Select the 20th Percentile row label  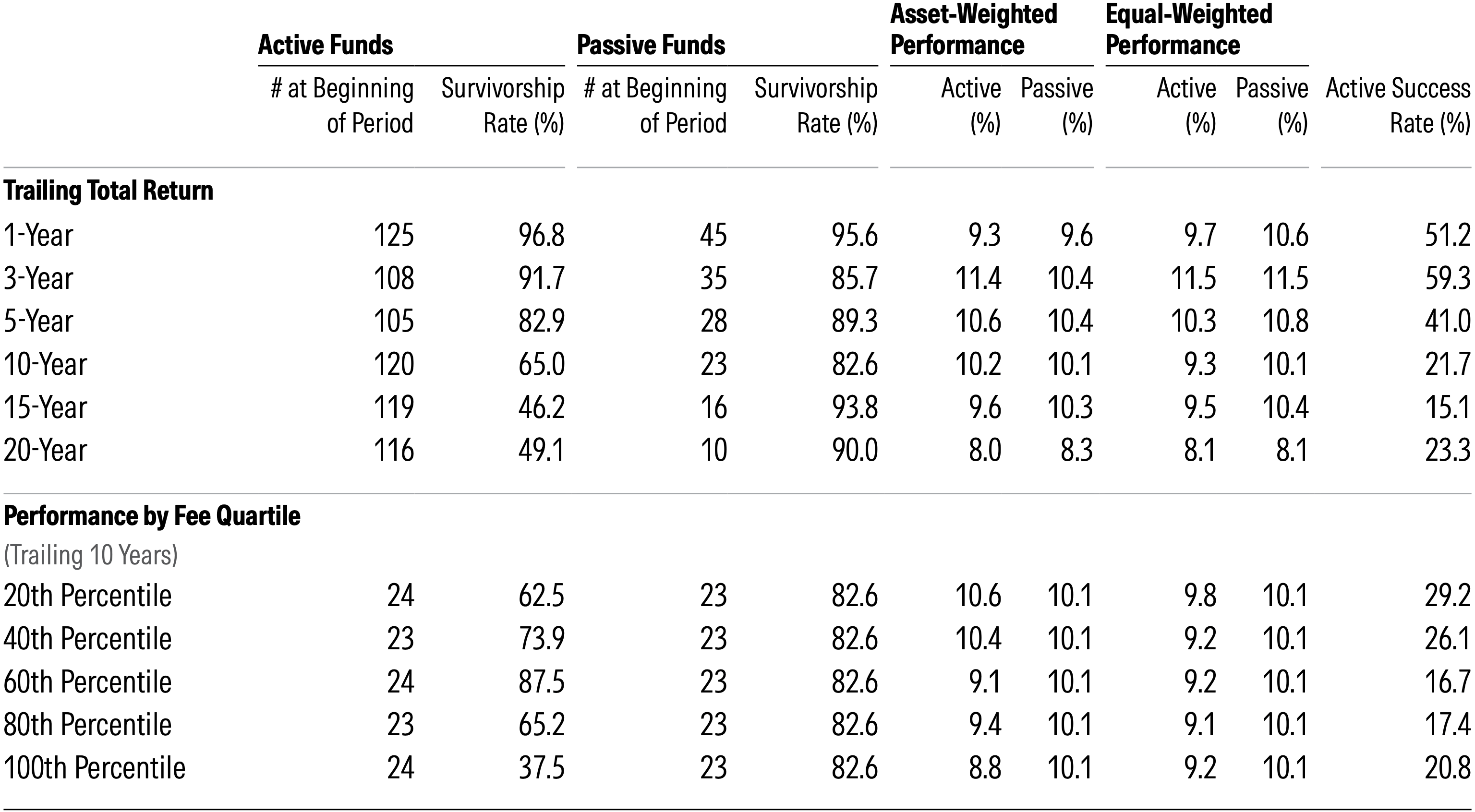click(87, 596)
